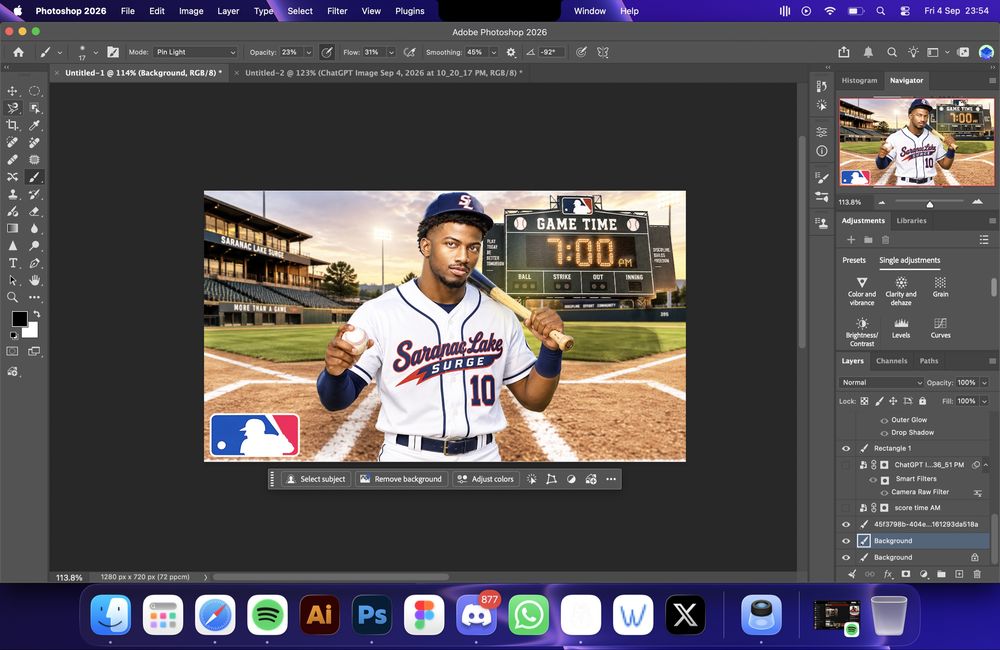This screenshot has height=650, width=1000.
Task: Create new fill or adjustment layer
Action: [923, 574]
